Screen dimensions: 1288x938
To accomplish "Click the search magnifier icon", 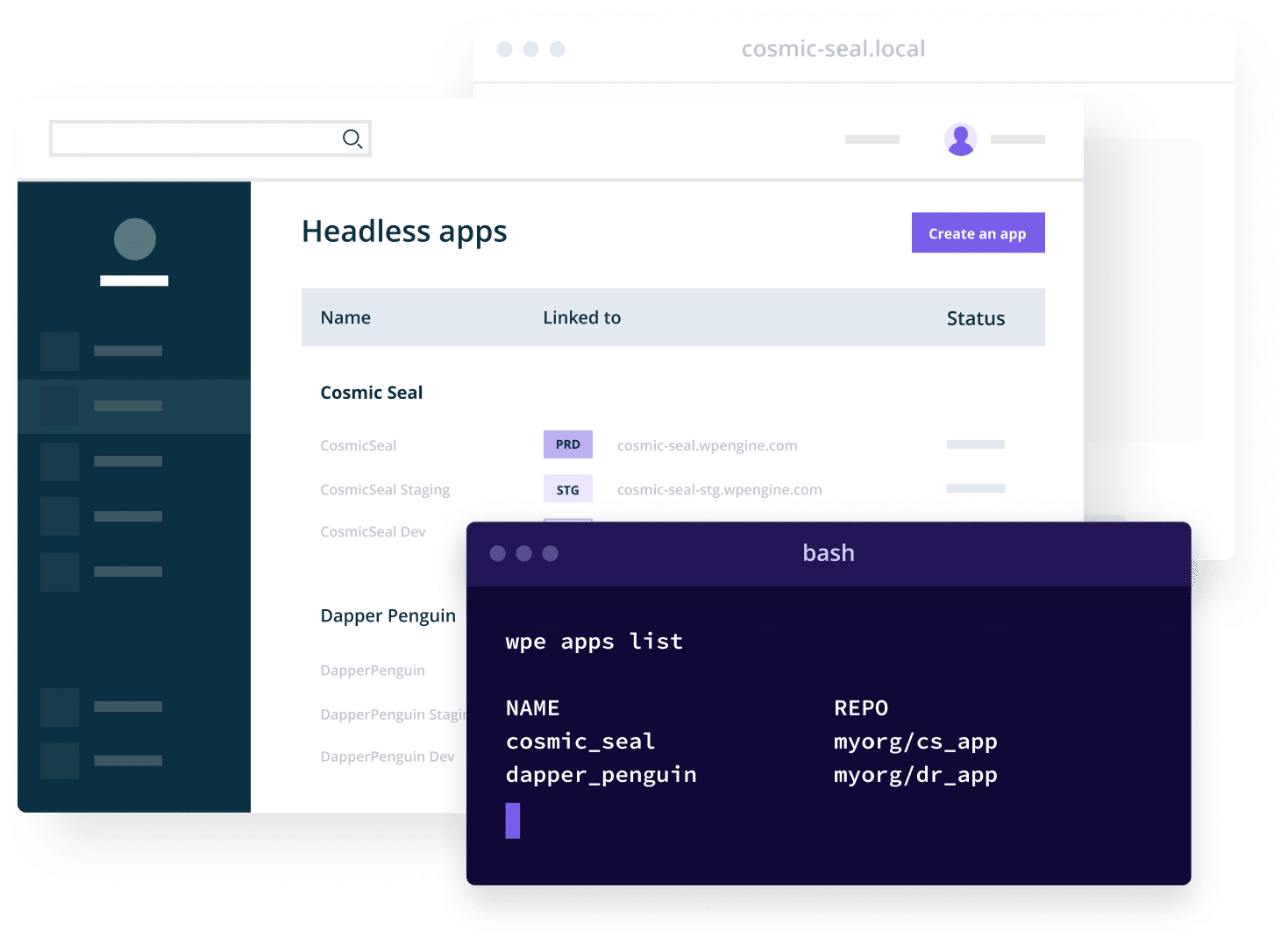I will pos(352,139).
